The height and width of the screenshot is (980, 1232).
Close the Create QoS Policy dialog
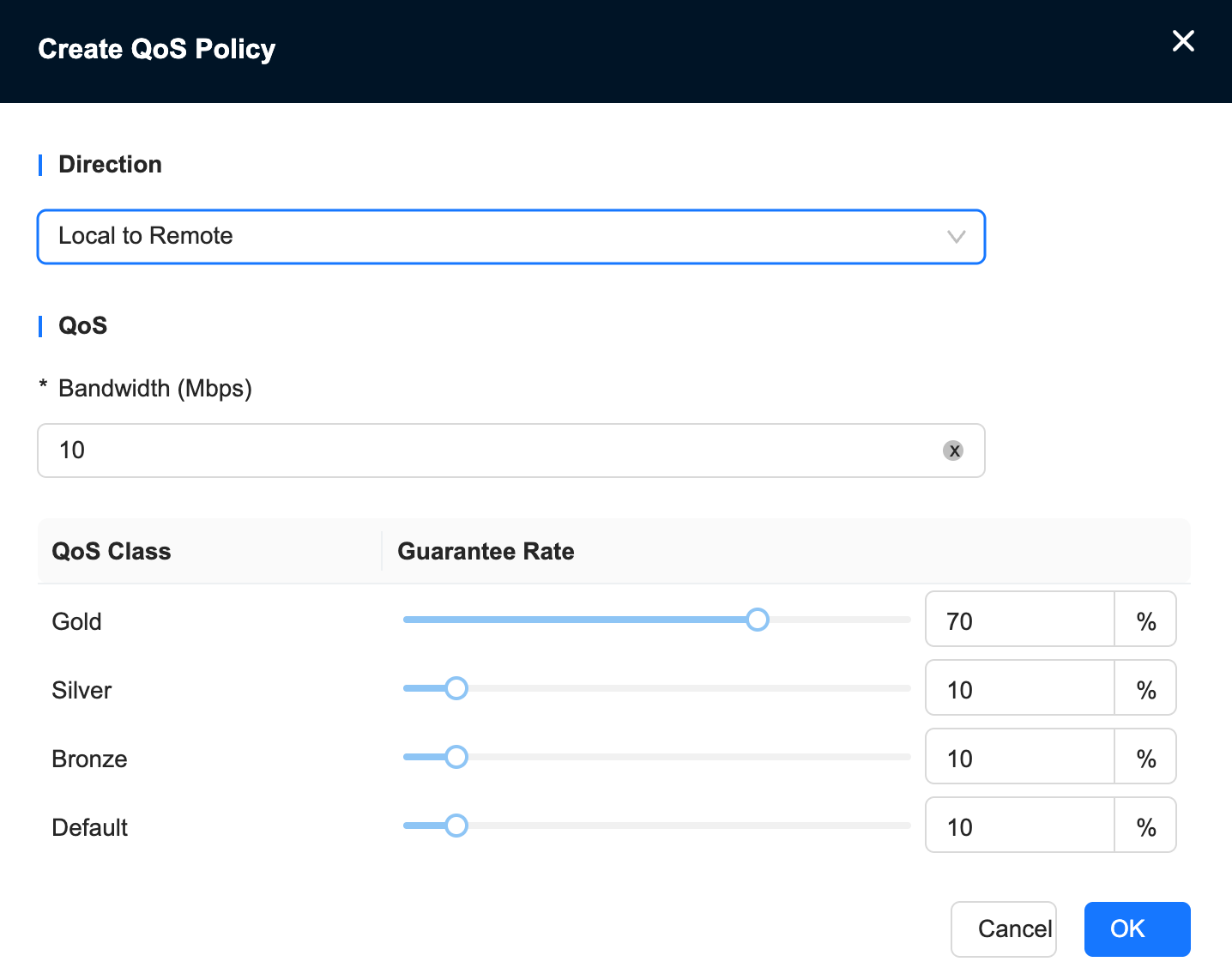tap(1183, 40)
